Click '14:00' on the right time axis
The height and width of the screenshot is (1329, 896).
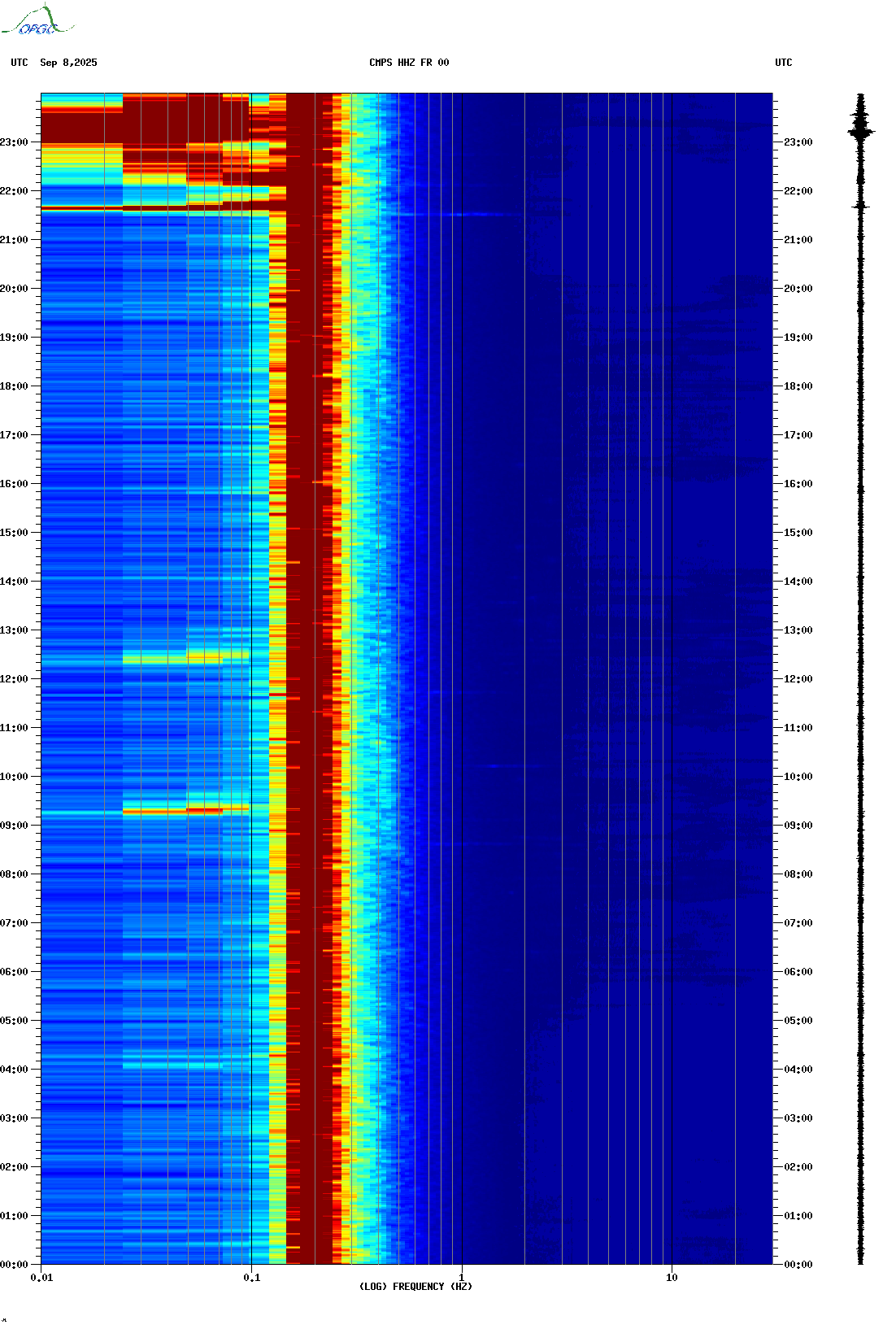click(x=798, y=582)
